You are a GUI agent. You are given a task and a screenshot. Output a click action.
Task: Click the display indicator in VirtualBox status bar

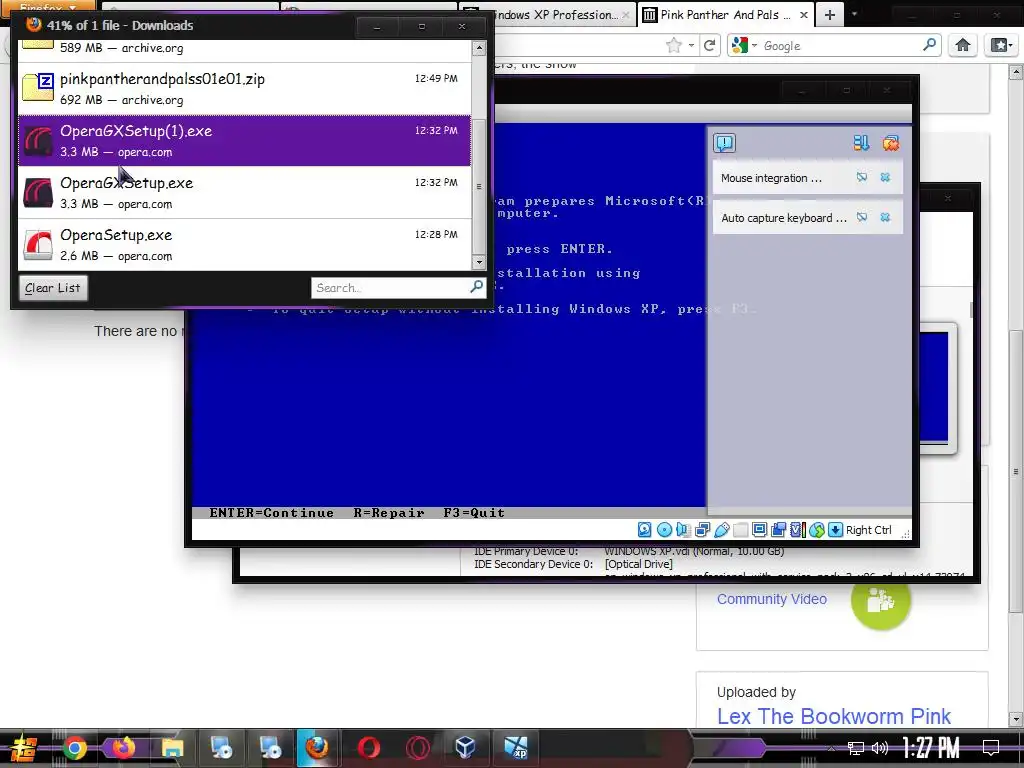coord(760,530)
